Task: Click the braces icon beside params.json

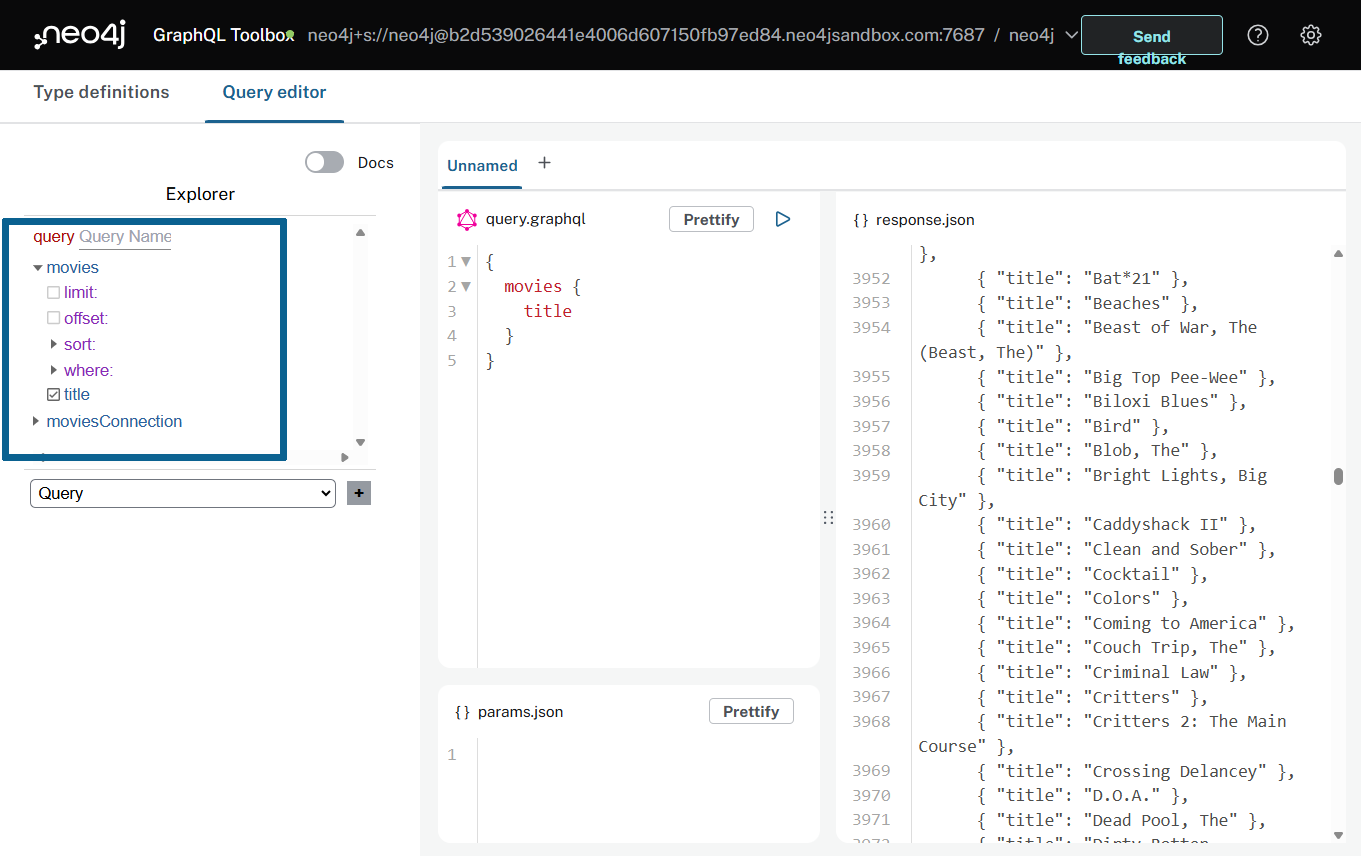Action: point(462,712)
